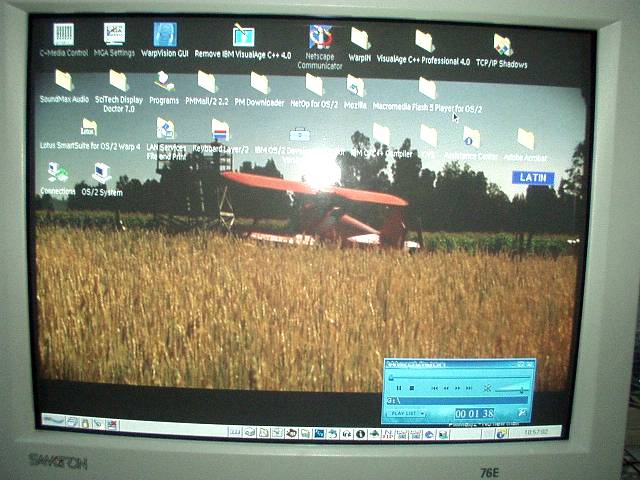This screenshot has height=480, width=640.
Task: Open the C-Media Control icon
Action: pyautogui.click(x=64, y=35)
